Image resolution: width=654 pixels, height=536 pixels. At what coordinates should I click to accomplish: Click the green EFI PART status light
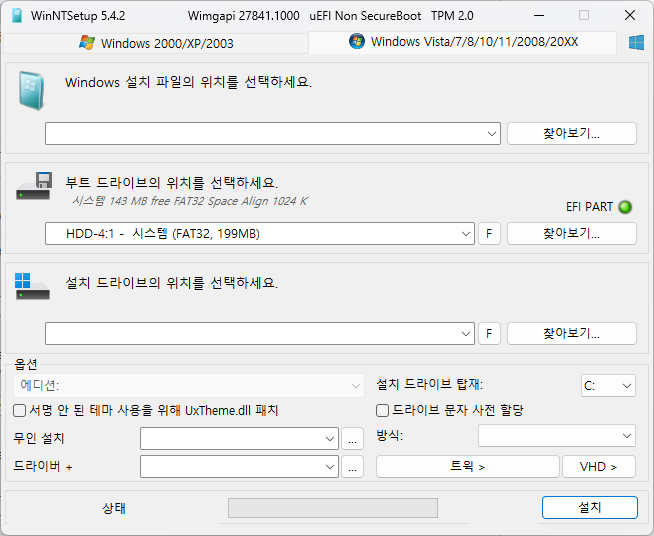coord(625,207)
